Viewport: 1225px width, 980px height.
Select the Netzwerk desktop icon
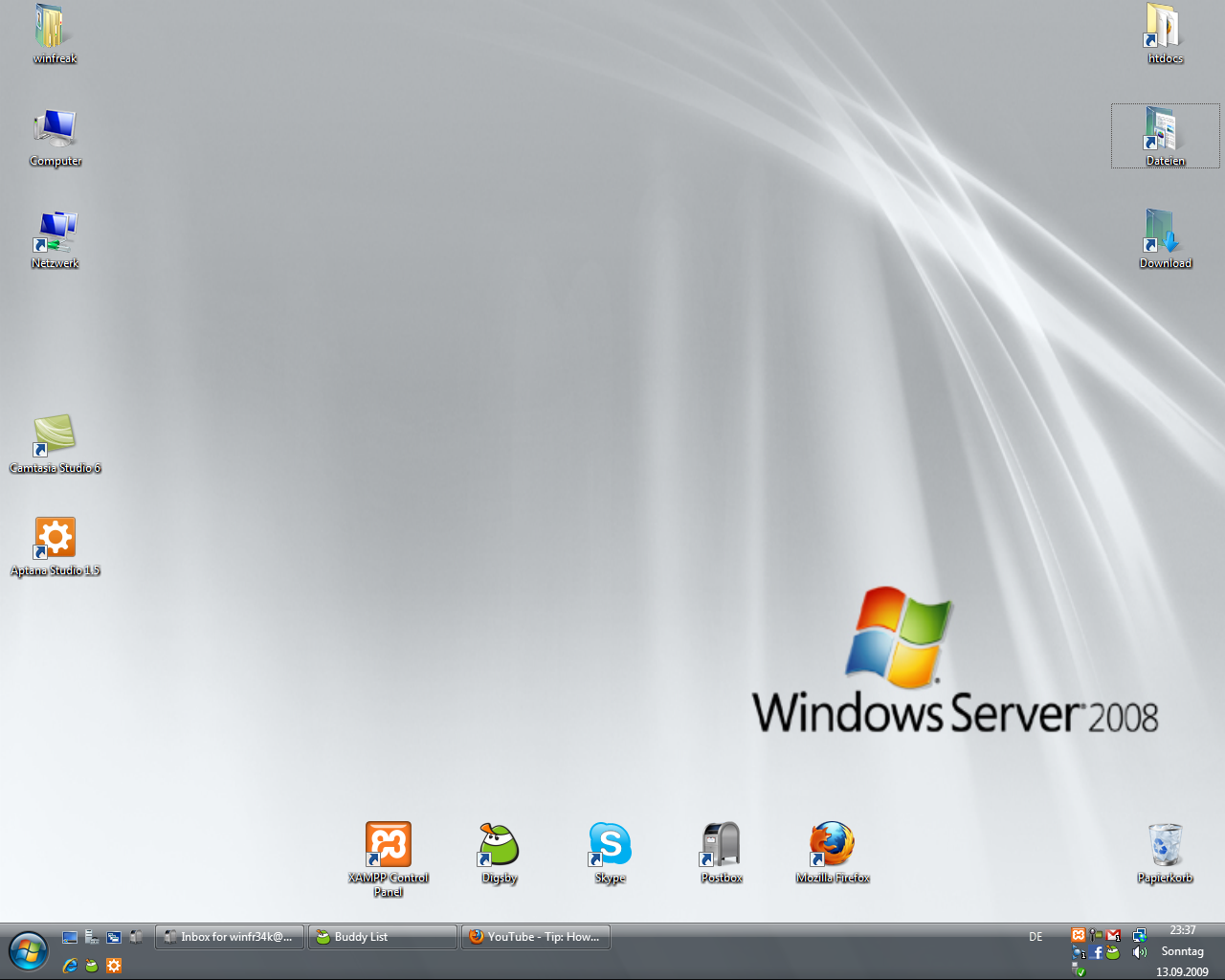(x=55, y=233)
